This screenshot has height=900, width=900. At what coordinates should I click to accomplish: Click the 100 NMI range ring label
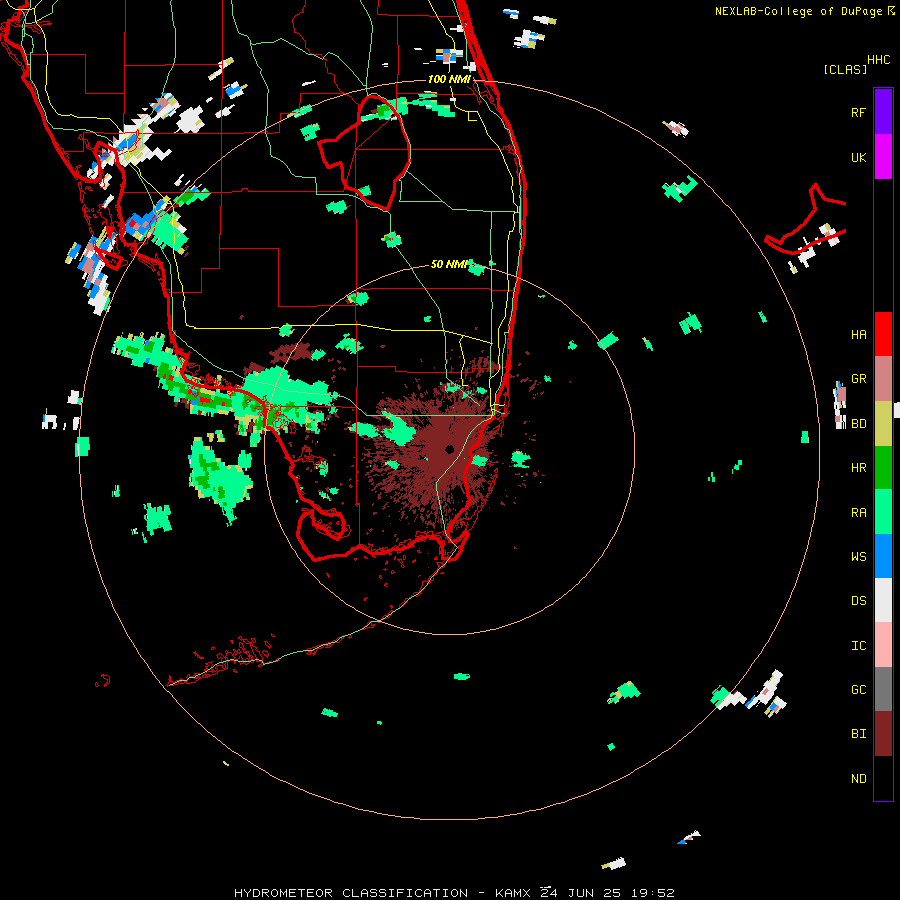click(x=449, y=79)
